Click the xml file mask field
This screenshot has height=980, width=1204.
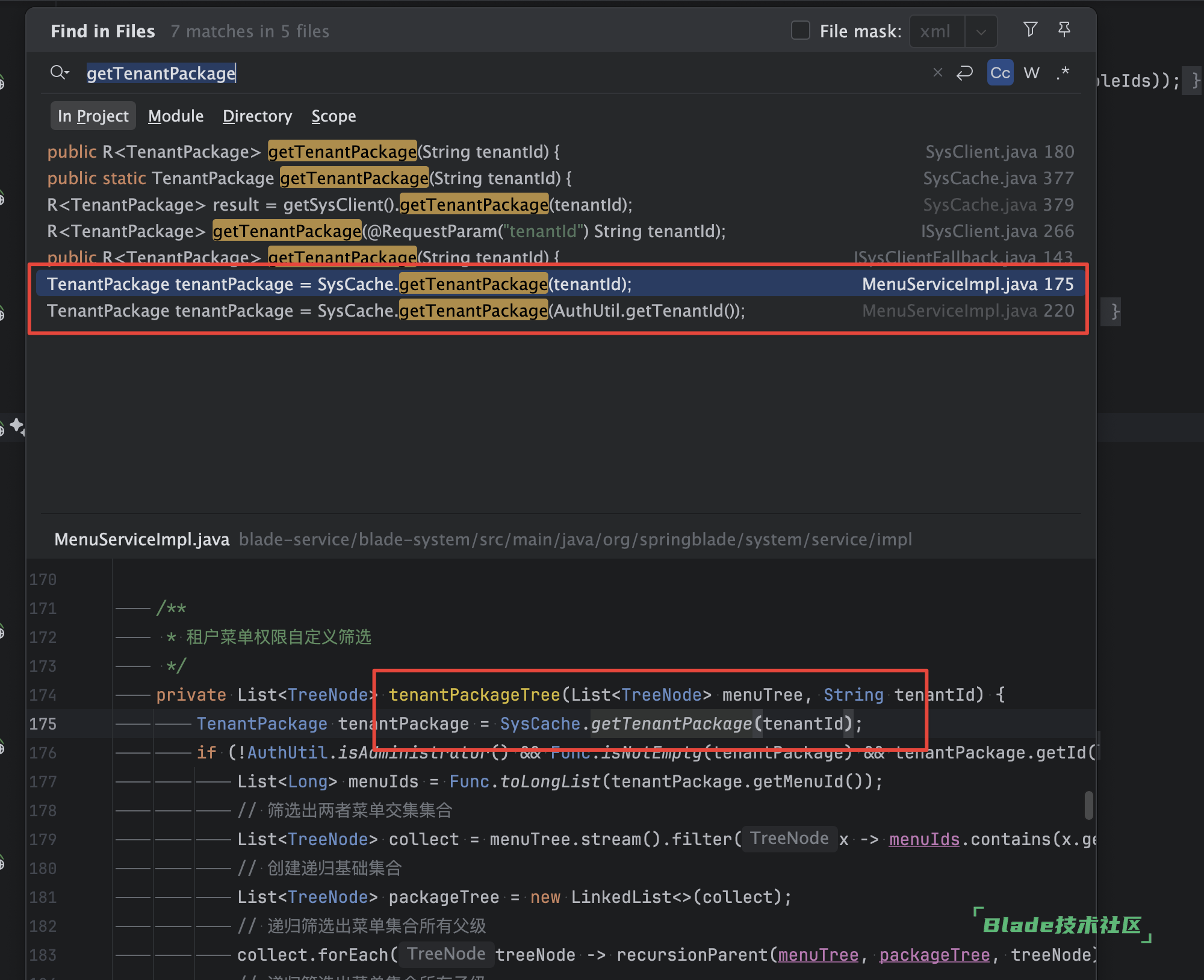click(936, 32)
